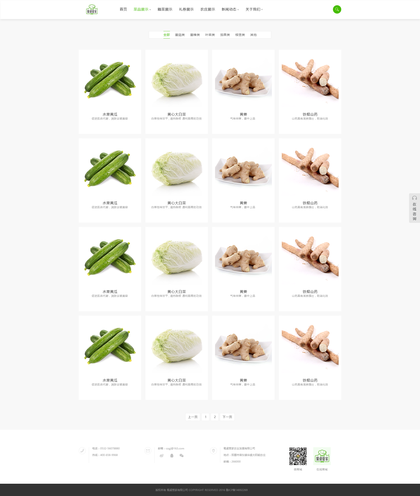Click the green search icon in header
The height and width of the screenshot is (496, 420).
pyautogui.click(x=337, y=9)
